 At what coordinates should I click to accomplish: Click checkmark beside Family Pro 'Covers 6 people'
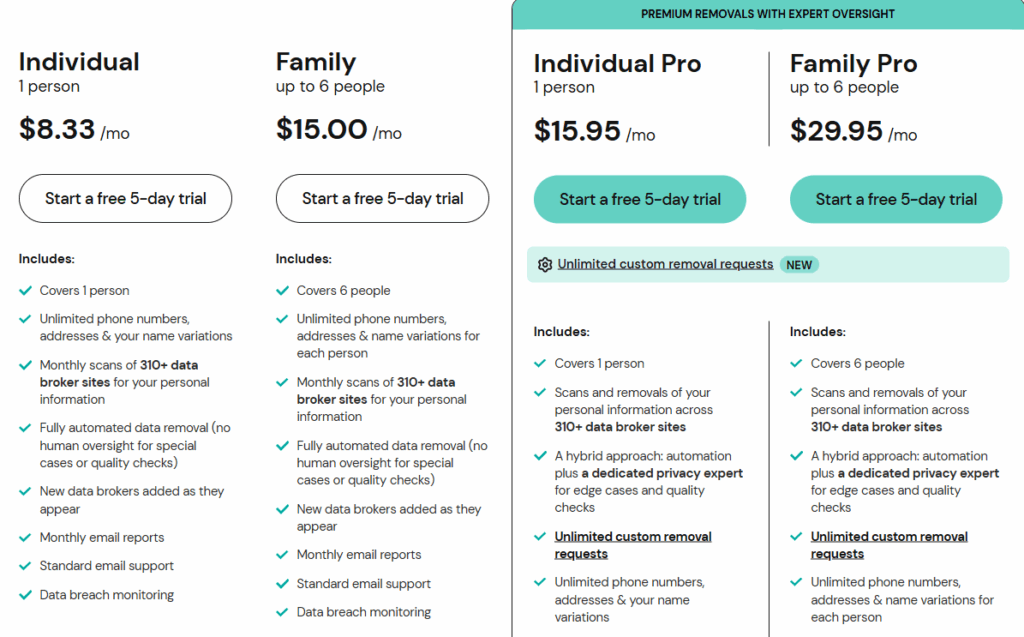(x=796, y=364)
